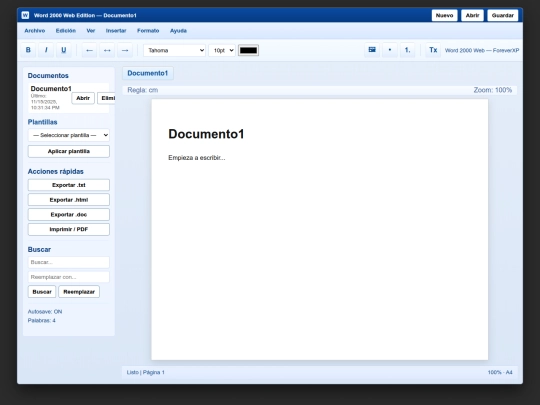Open the 10pt font size dropdown
540x405 pixels.
point(222,50)
